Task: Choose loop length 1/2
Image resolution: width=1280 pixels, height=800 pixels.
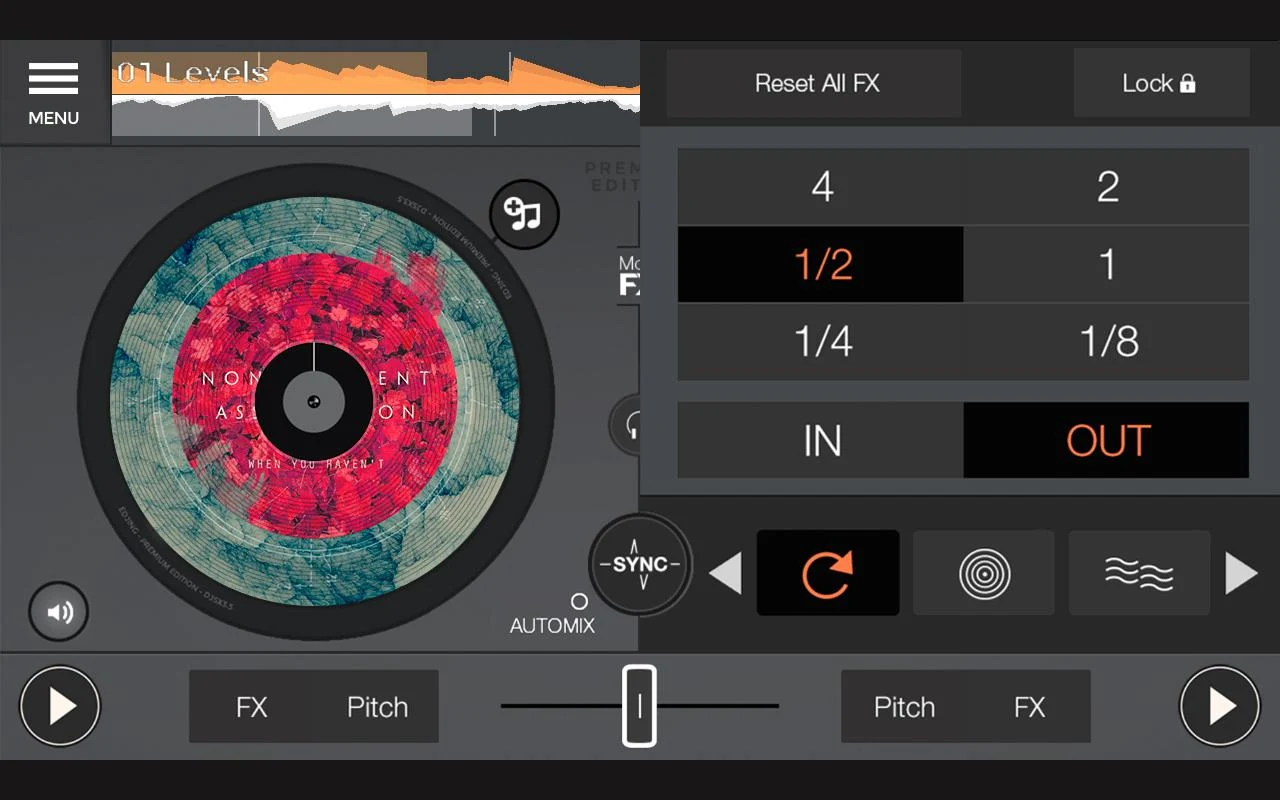Action: point(821,264)
